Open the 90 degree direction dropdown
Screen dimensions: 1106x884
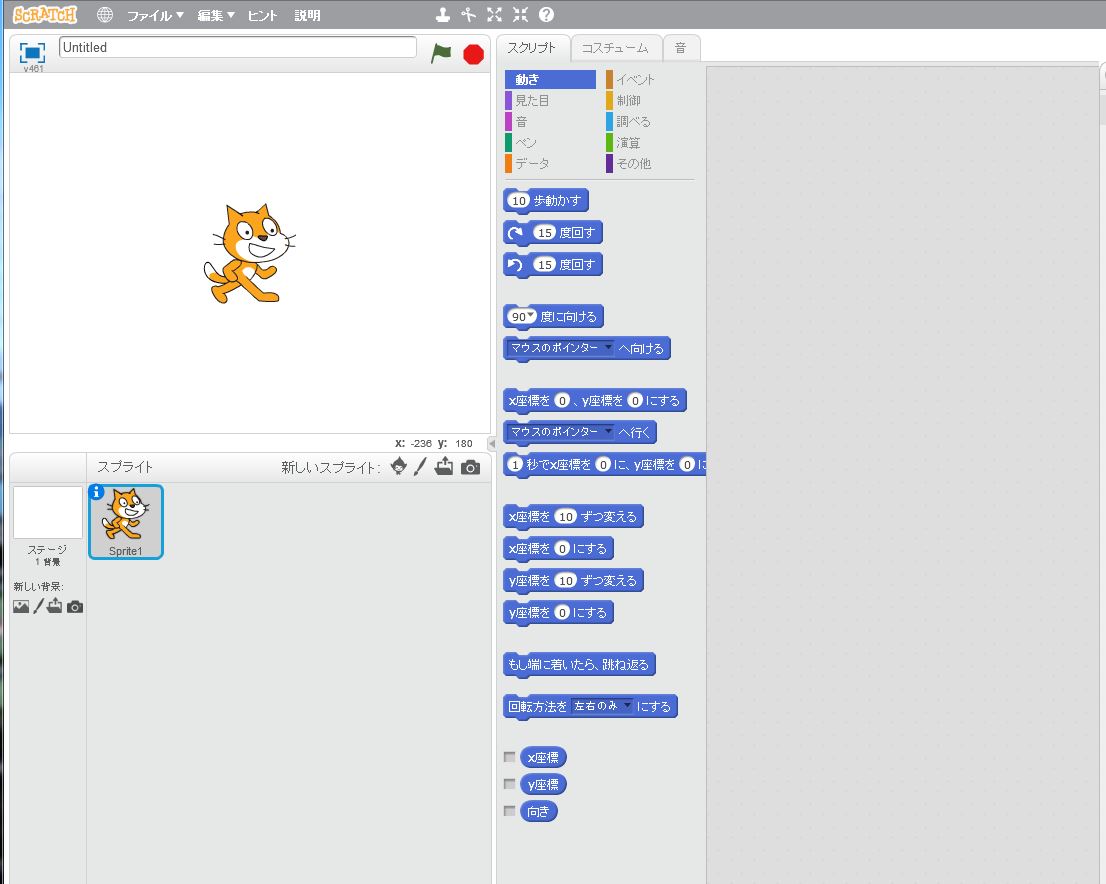[x=531, y=316]
